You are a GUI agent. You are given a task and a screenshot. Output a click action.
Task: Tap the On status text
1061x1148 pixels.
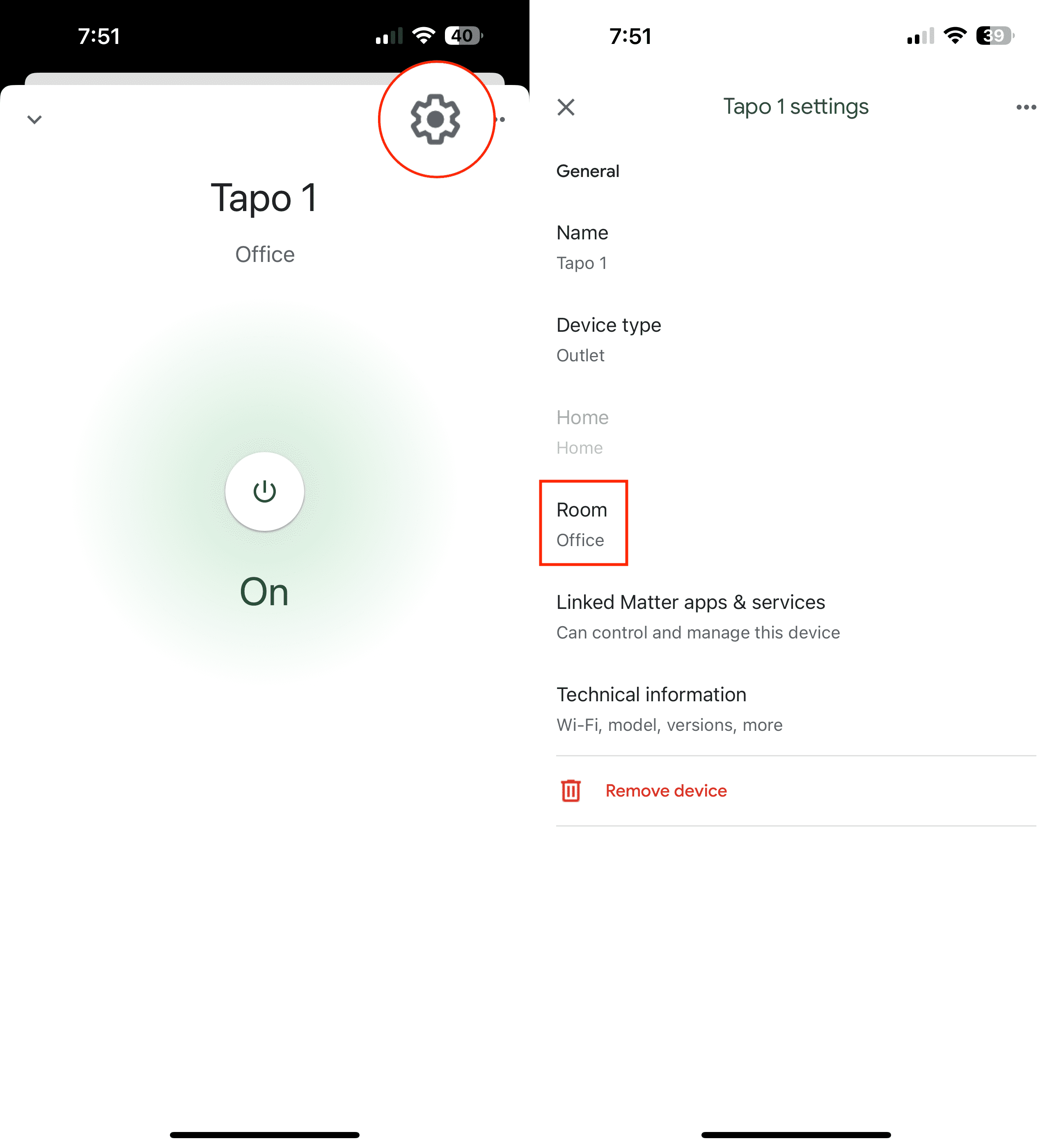[x=264, y=592]
